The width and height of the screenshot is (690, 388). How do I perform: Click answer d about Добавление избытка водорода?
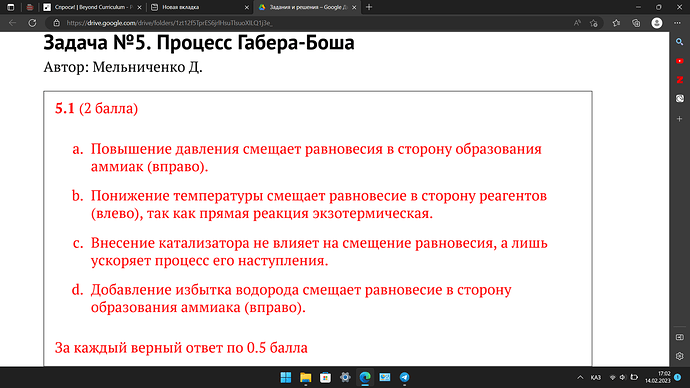click(x=301, y=298)
